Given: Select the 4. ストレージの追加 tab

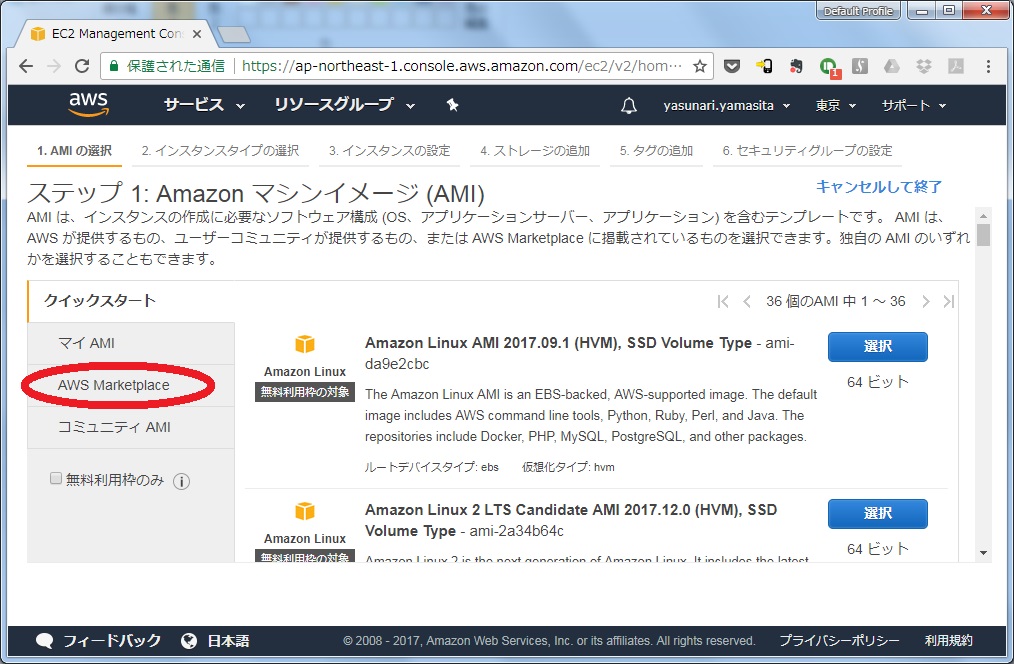Looking at the screenshot, I should (x=535, y=151).
